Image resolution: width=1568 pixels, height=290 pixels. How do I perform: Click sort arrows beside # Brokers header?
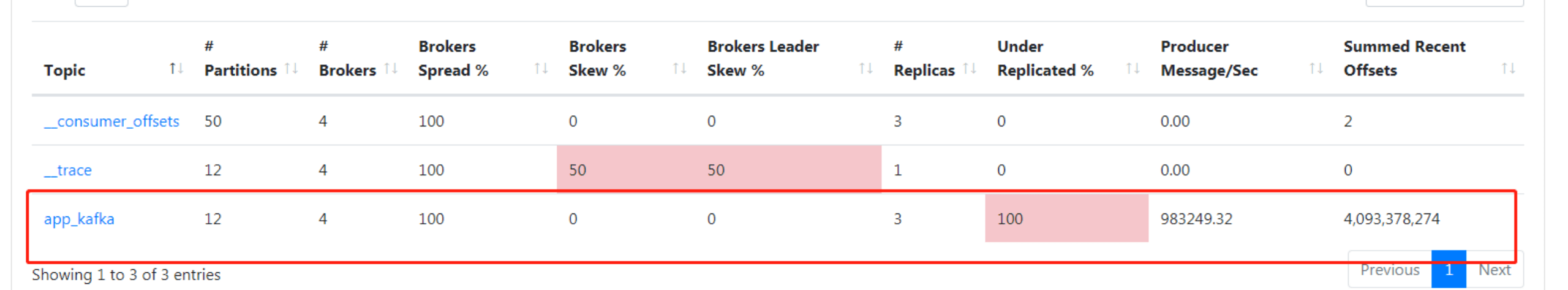[391, 69]
